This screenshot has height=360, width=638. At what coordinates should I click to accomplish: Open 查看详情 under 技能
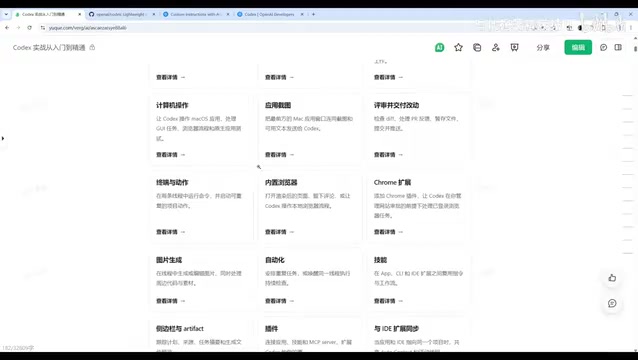(x=388, y=301)
